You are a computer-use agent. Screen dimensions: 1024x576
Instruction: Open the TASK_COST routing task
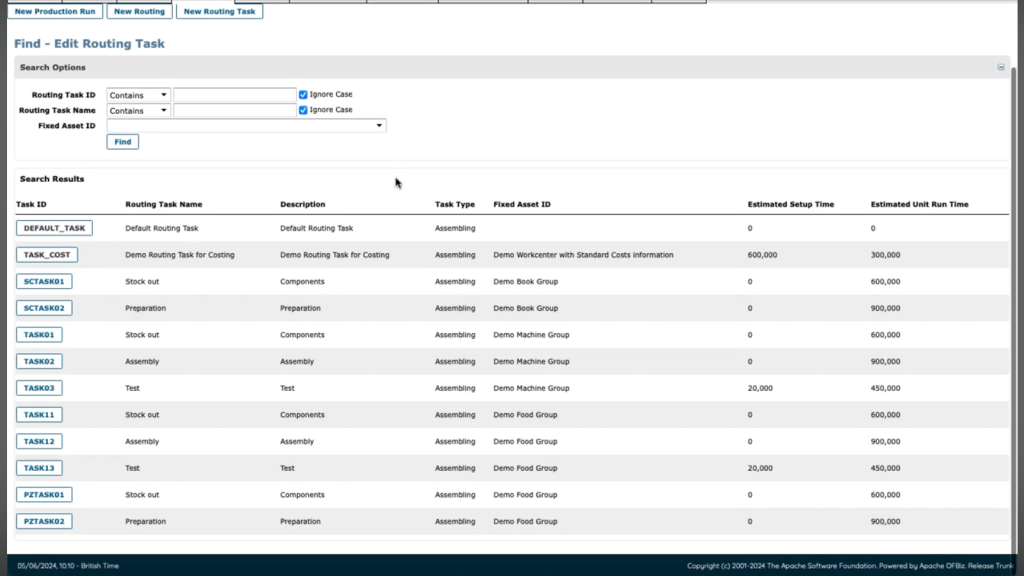(47, 255)
